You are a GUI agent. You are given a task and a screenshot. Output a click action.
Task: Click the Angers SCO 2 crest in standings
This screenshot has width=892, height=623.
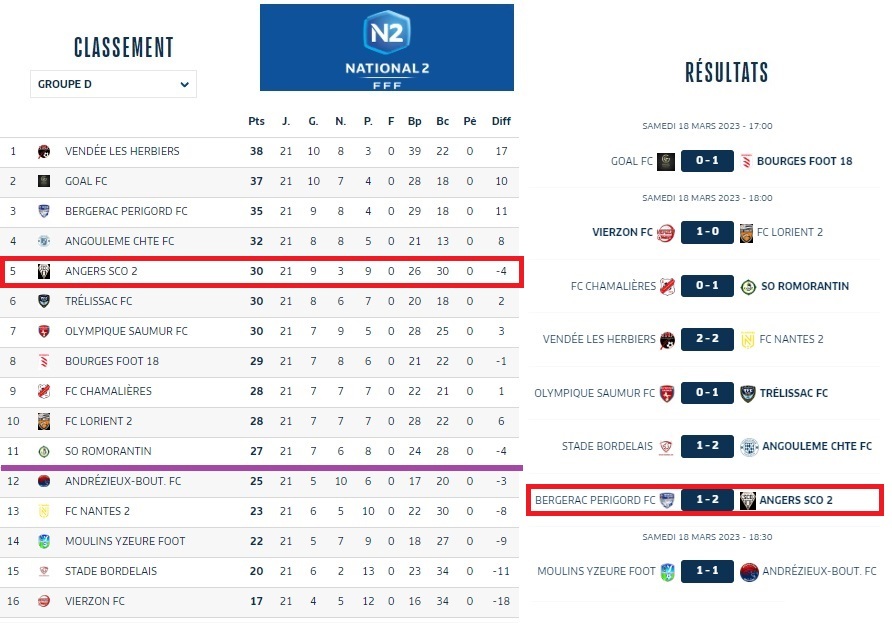click(x=44, y=272)
